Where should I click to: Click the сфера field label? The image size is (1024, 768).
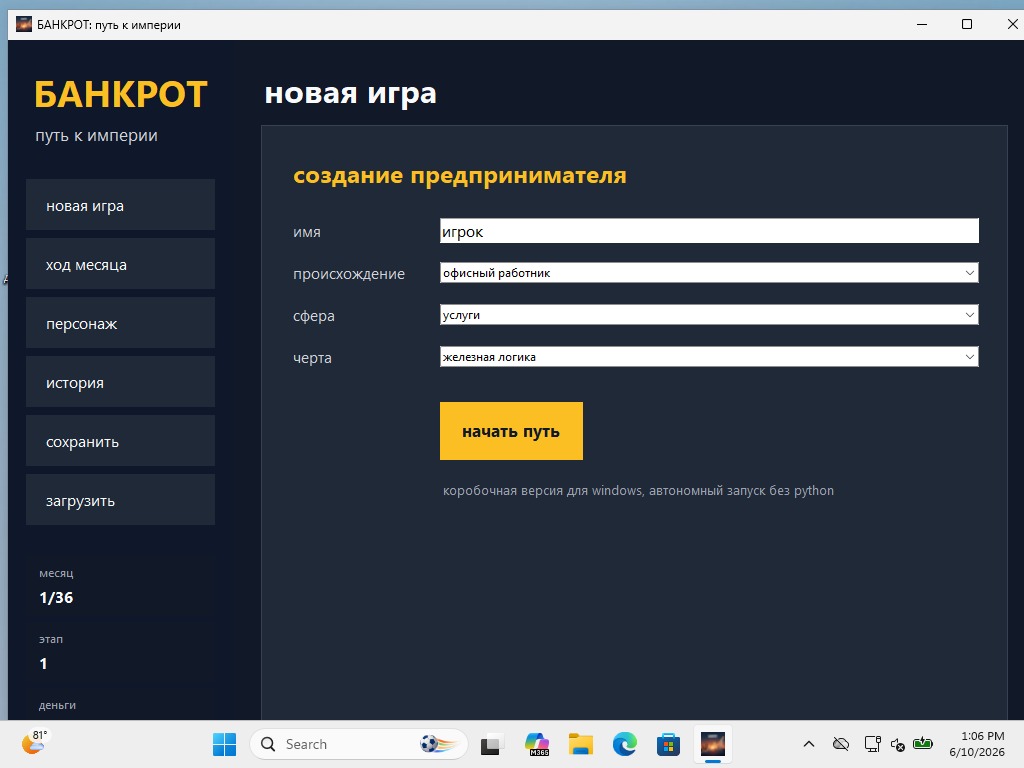313,315
